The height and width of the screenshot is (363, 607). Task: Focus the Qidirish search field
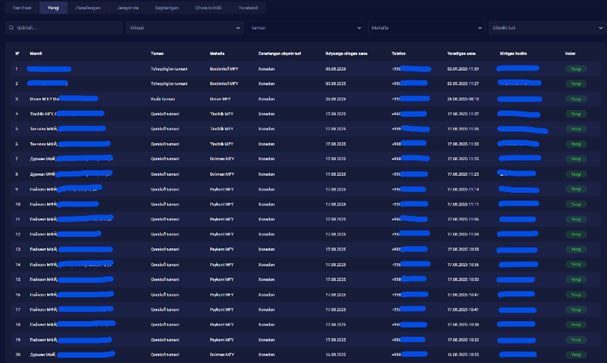point(64,28)
